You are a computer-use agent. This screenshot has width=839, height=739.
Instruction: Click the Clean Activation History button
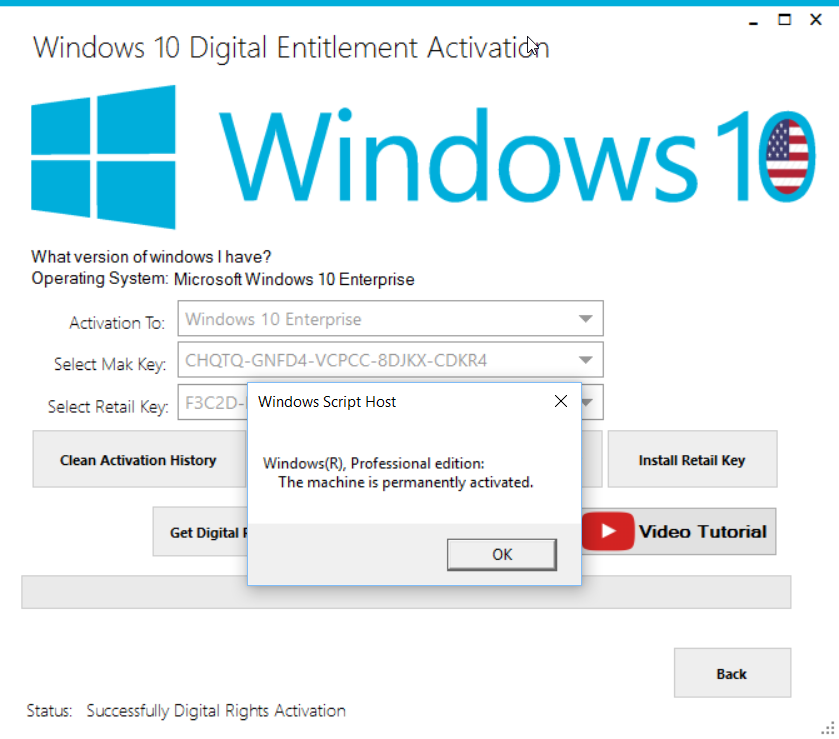pos(139,460)
